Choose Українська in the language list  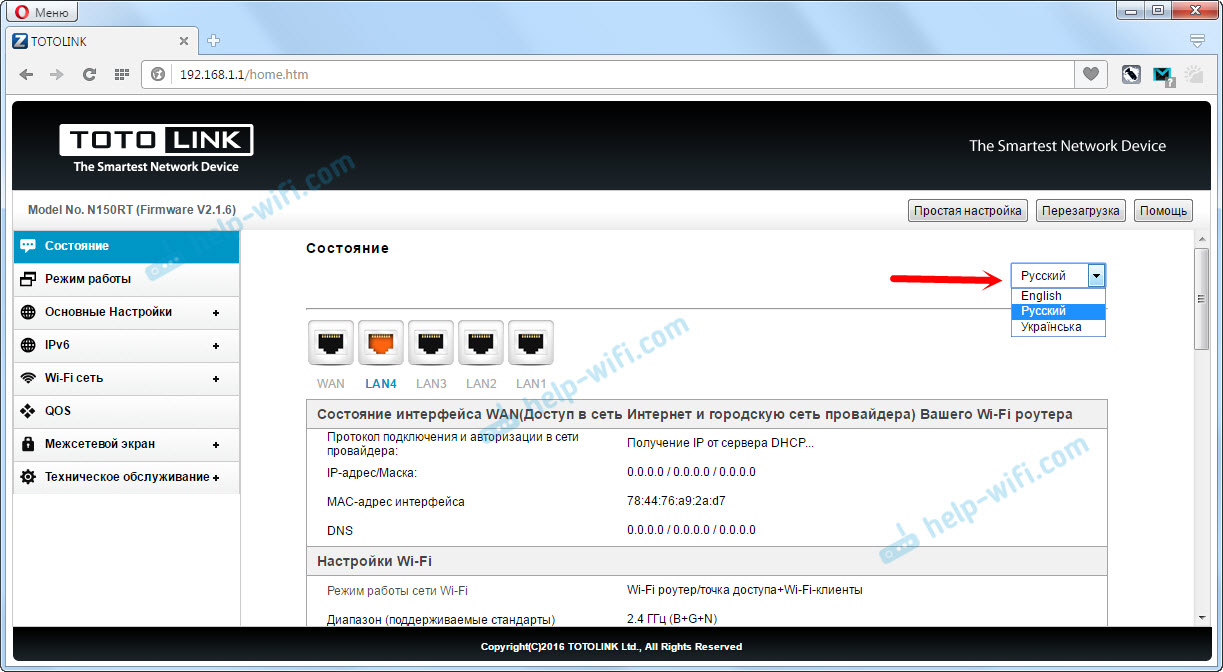[1051, 327]
